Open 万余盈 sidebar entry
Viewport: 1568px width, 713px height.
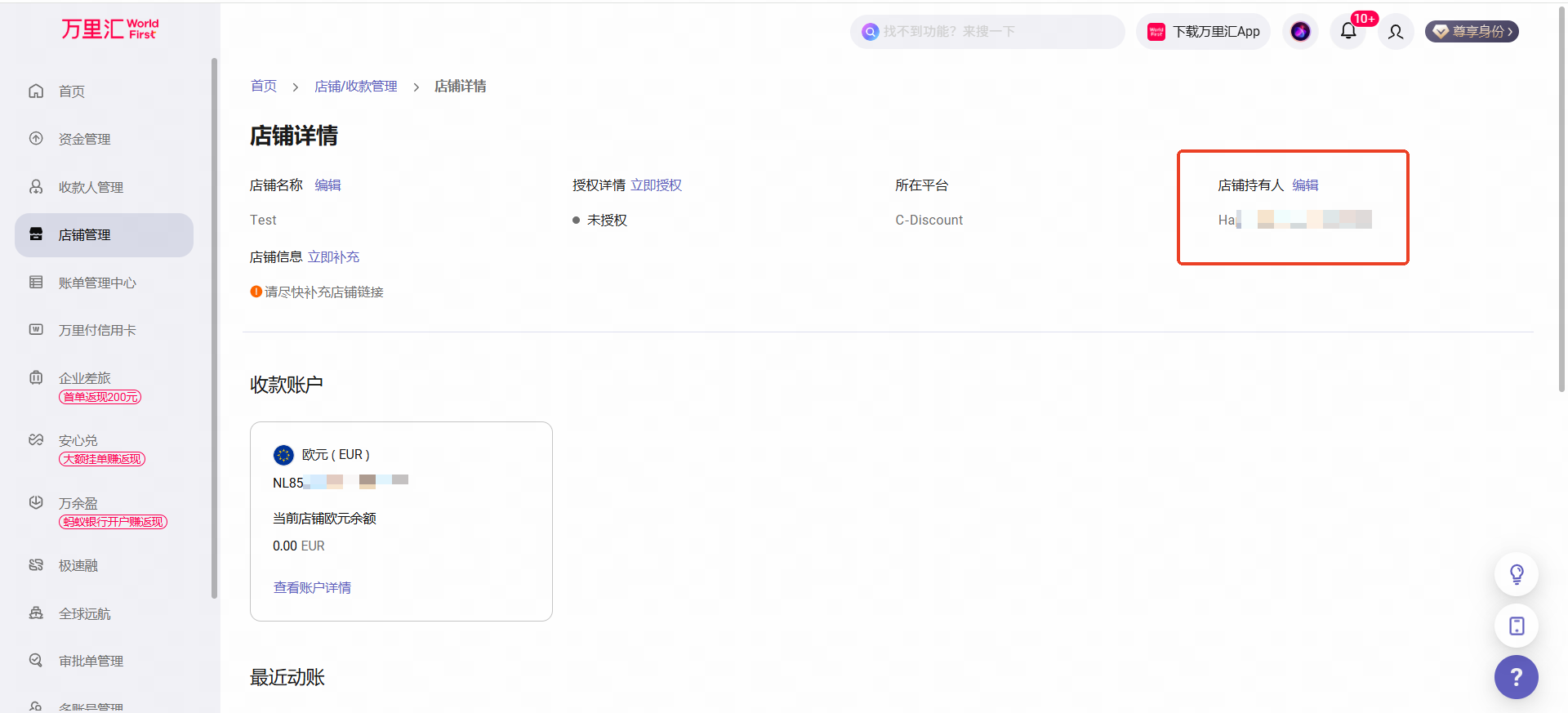click(x=78, y=503)
